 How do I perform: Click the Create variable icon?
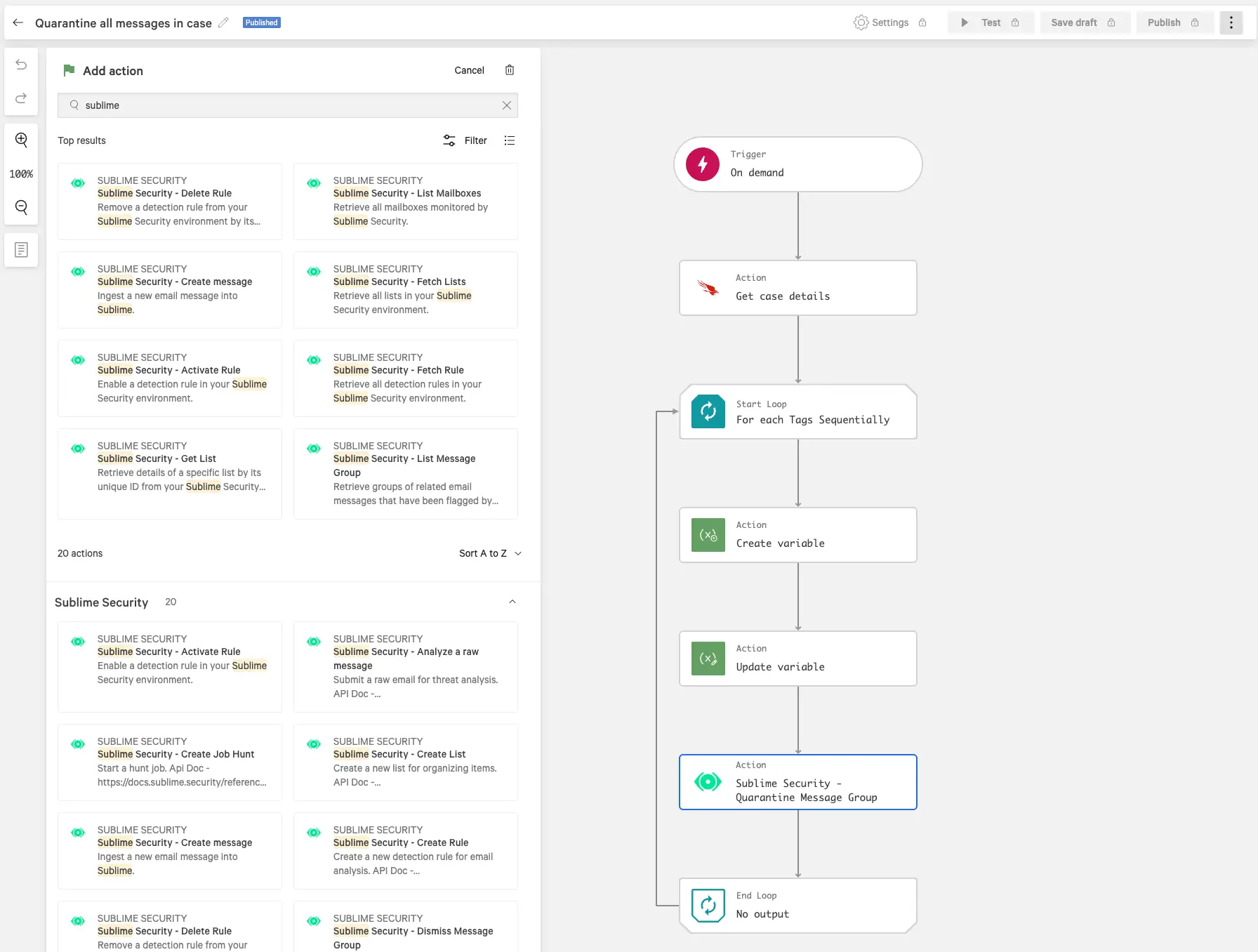click(x=708, y=535)
